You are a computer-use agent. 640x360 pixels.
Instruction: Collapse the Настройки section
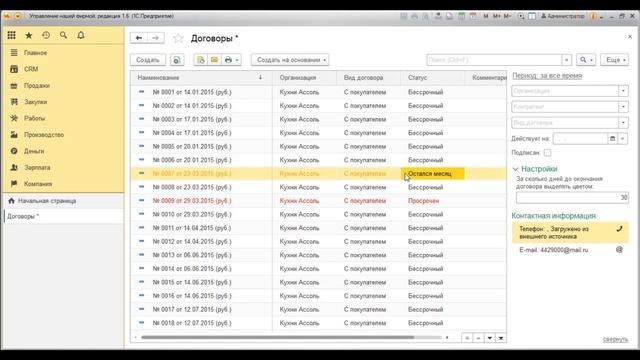tap(516, 169)
